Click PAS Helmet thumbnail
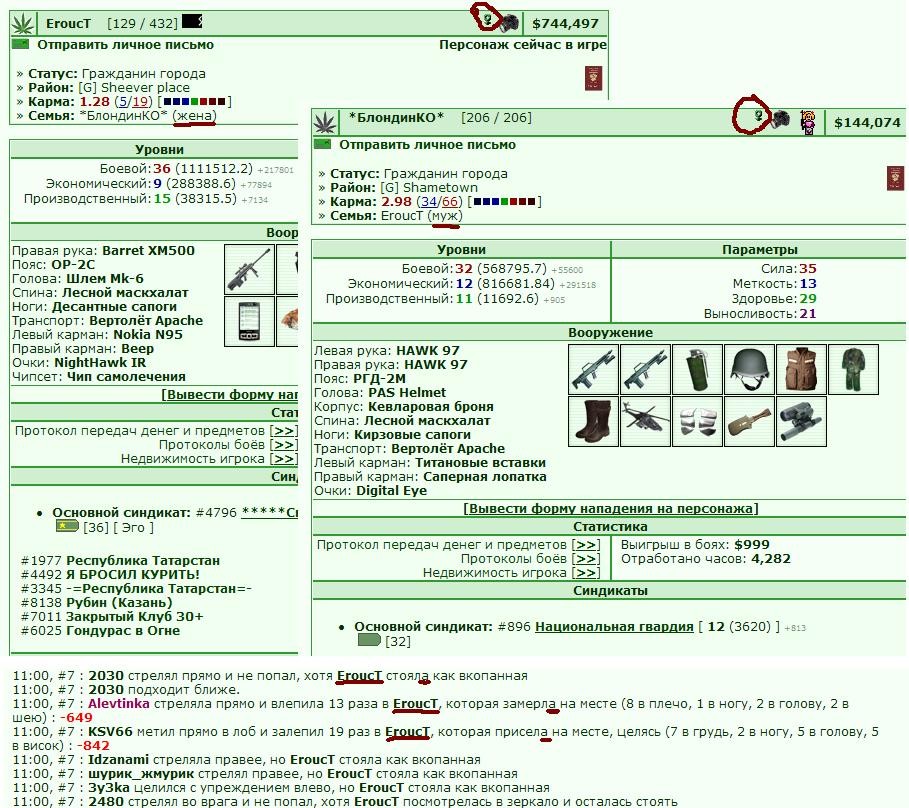This screenshot has width=909, height=808. point(749,369)
